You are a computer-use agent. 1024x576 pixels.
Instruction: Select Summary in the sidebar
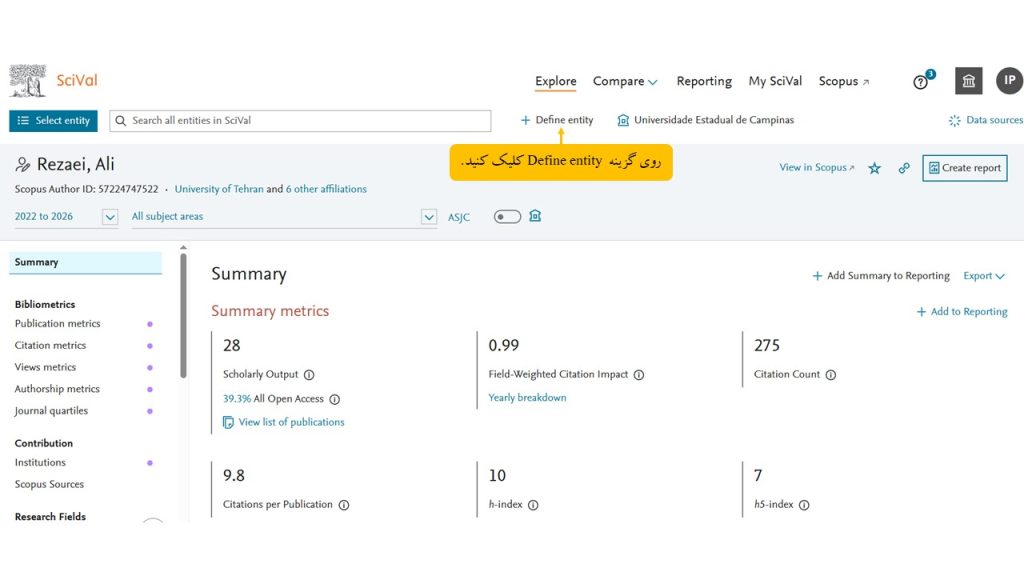pyautogui.click(x=86, y=263)
